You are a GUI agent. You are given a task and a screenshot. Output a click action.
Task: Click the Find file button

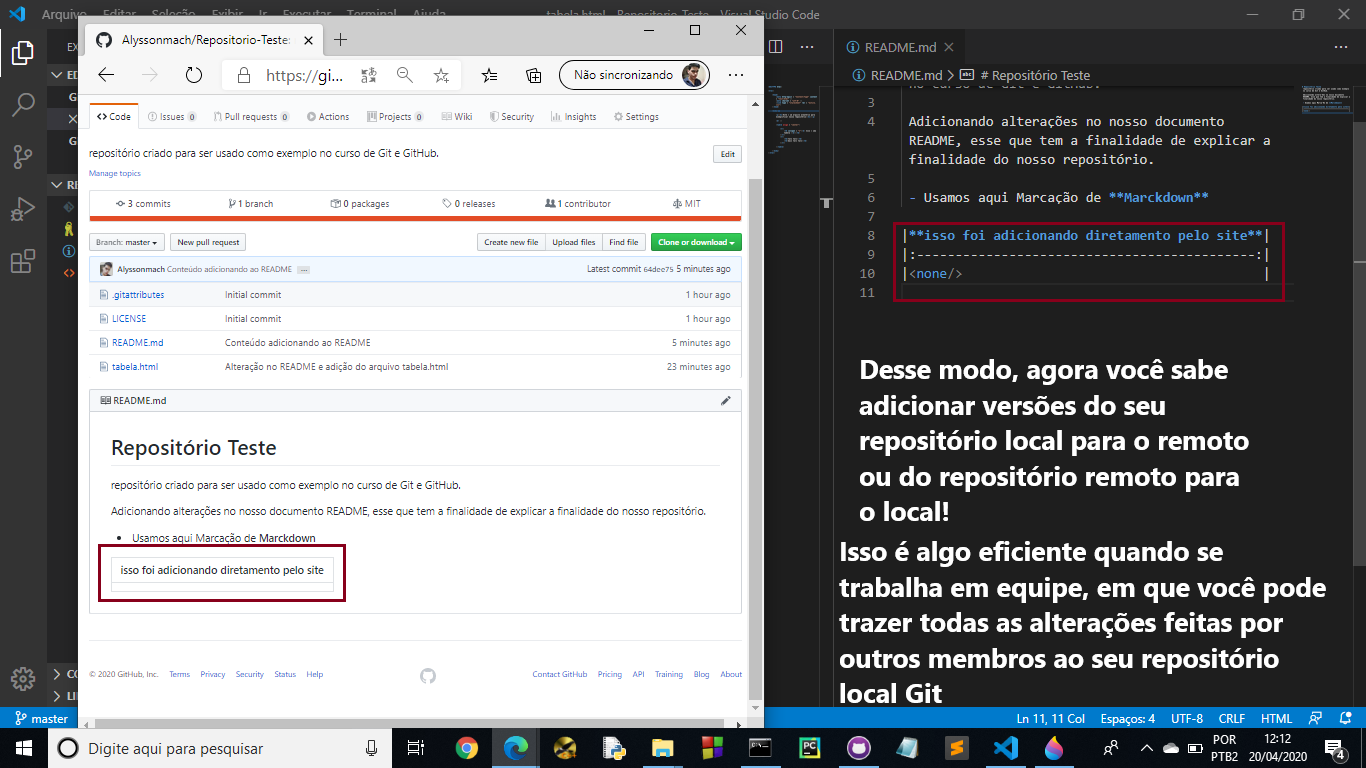[x=624, y=242]
